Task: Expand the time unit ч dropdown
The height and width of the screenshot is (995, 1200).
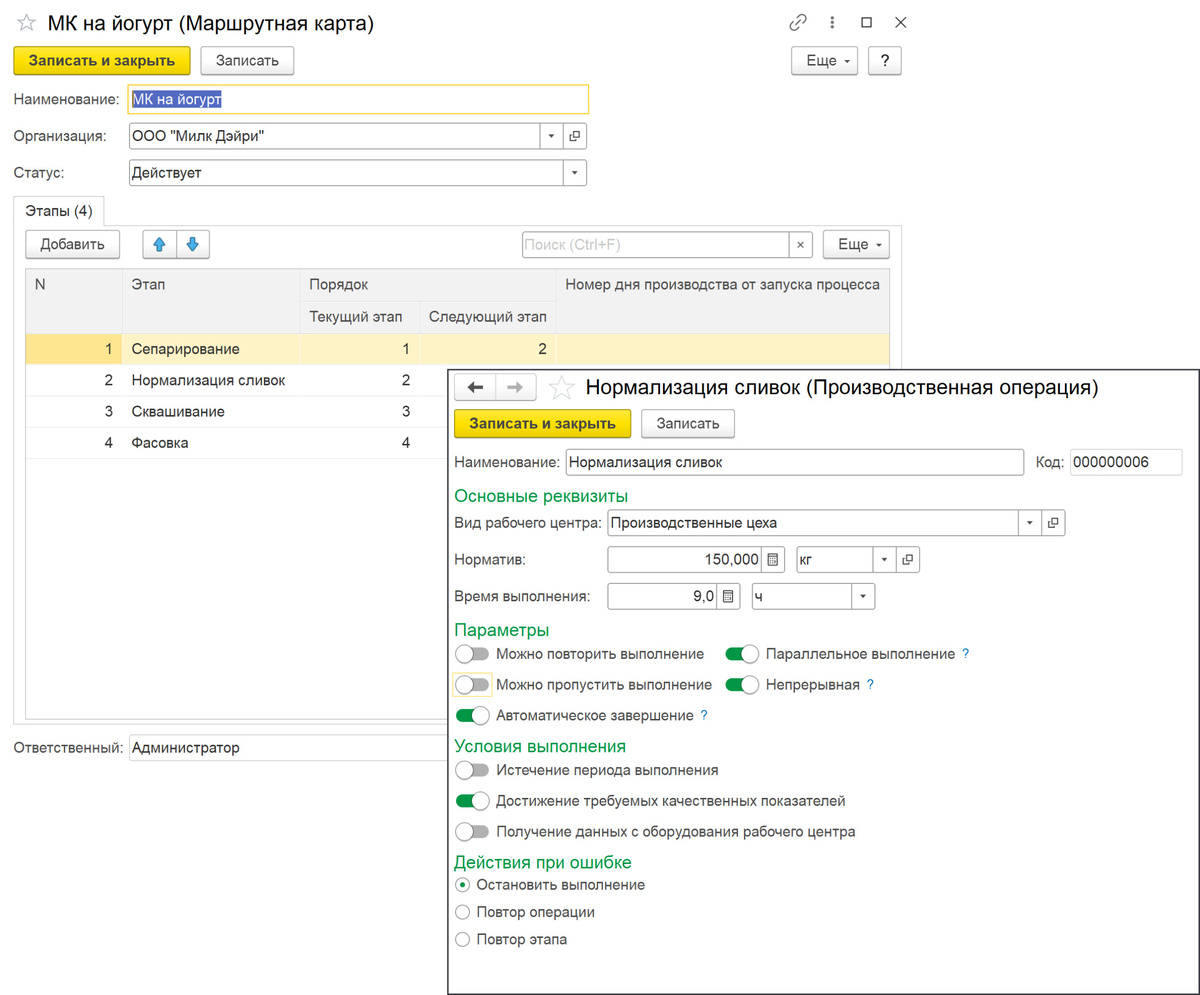Action: point(863,597)
